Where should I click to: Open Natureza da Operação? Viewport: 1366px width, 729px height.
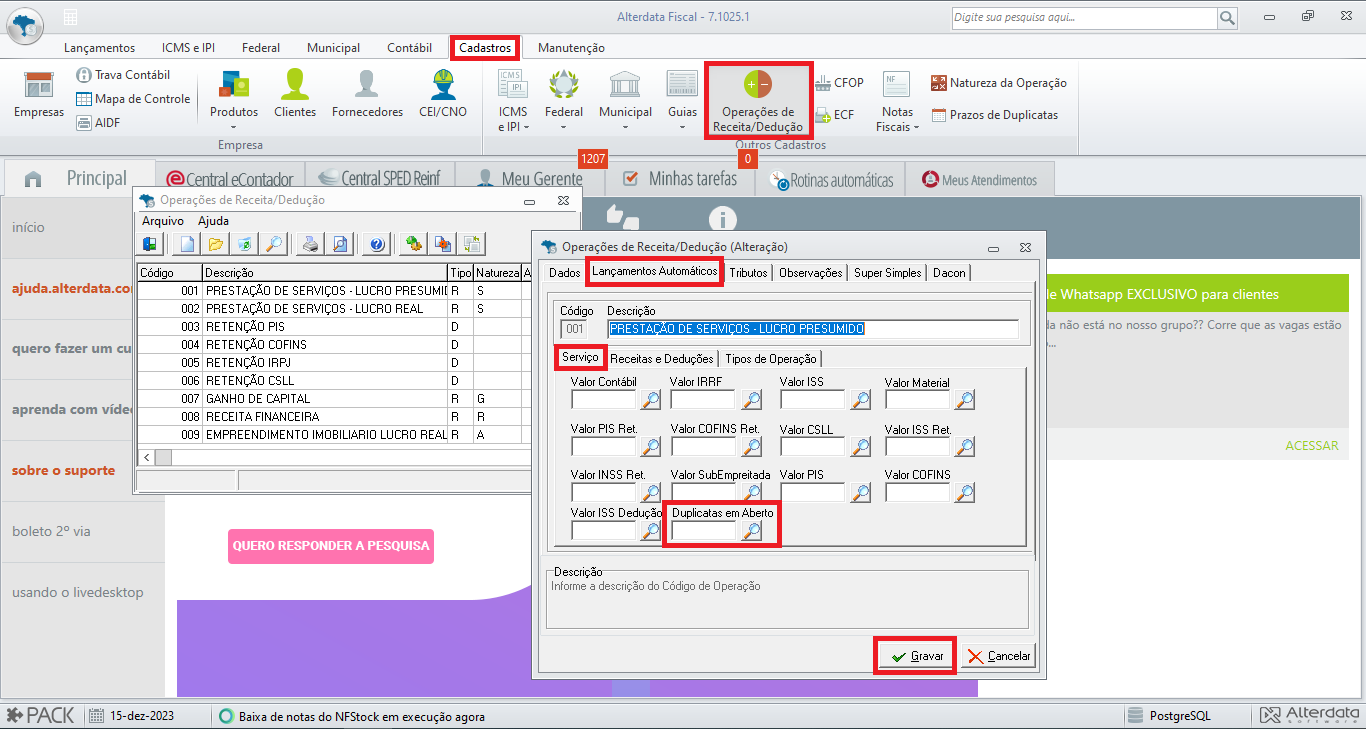[x=998, y=83]
